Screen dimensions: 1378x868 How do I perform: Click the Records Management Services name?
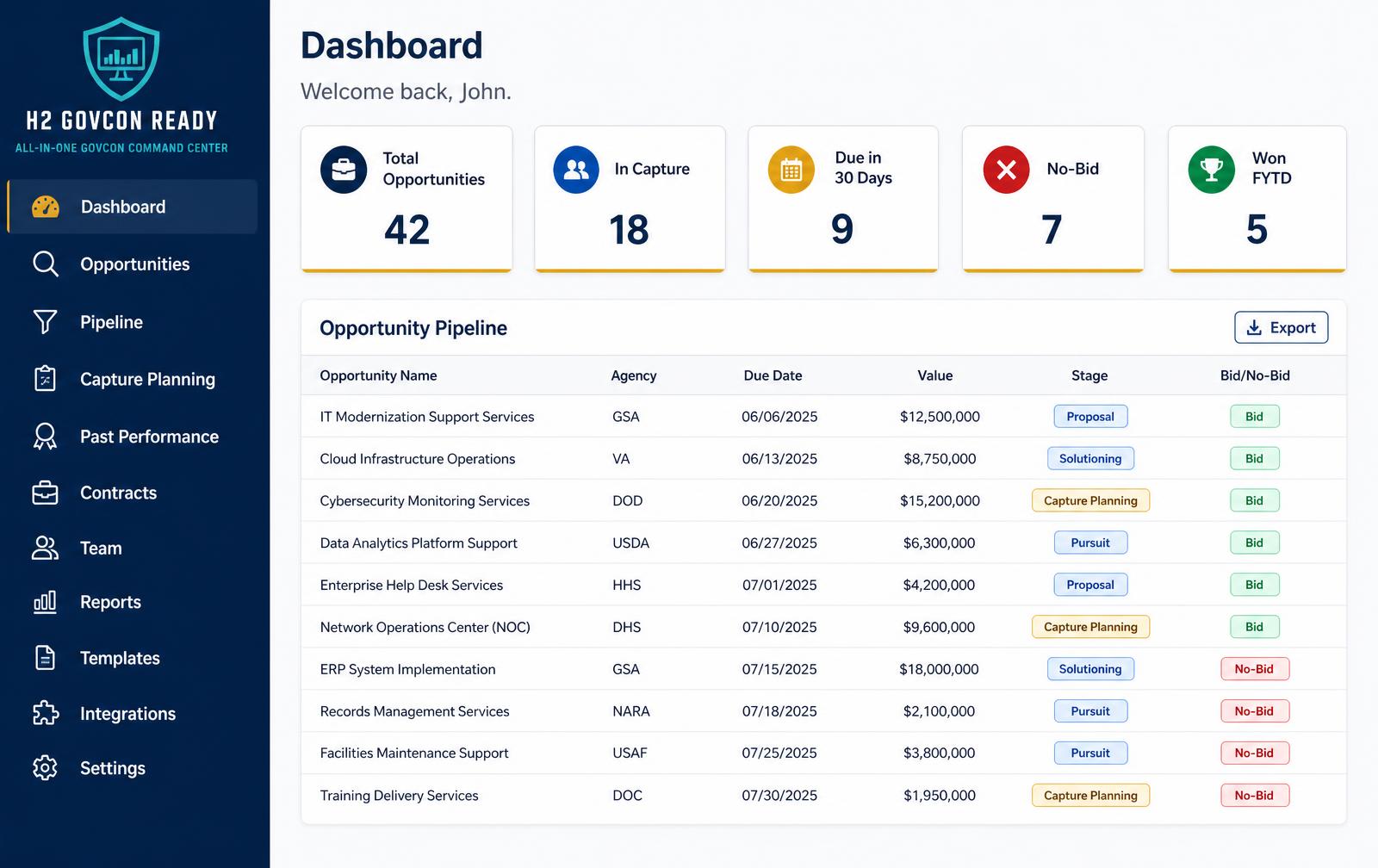414,711
